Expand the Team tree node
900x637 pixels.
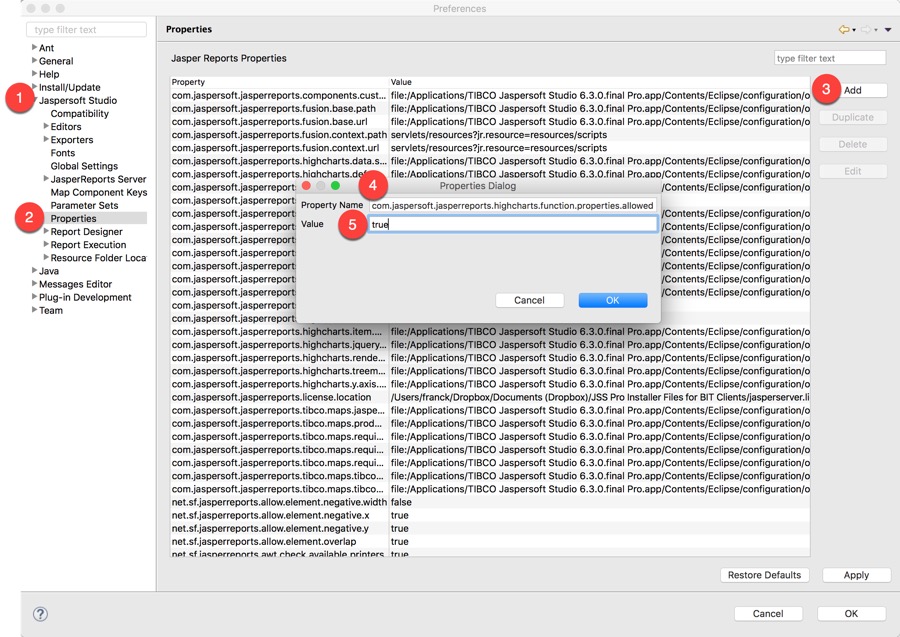tap(34, 309)
